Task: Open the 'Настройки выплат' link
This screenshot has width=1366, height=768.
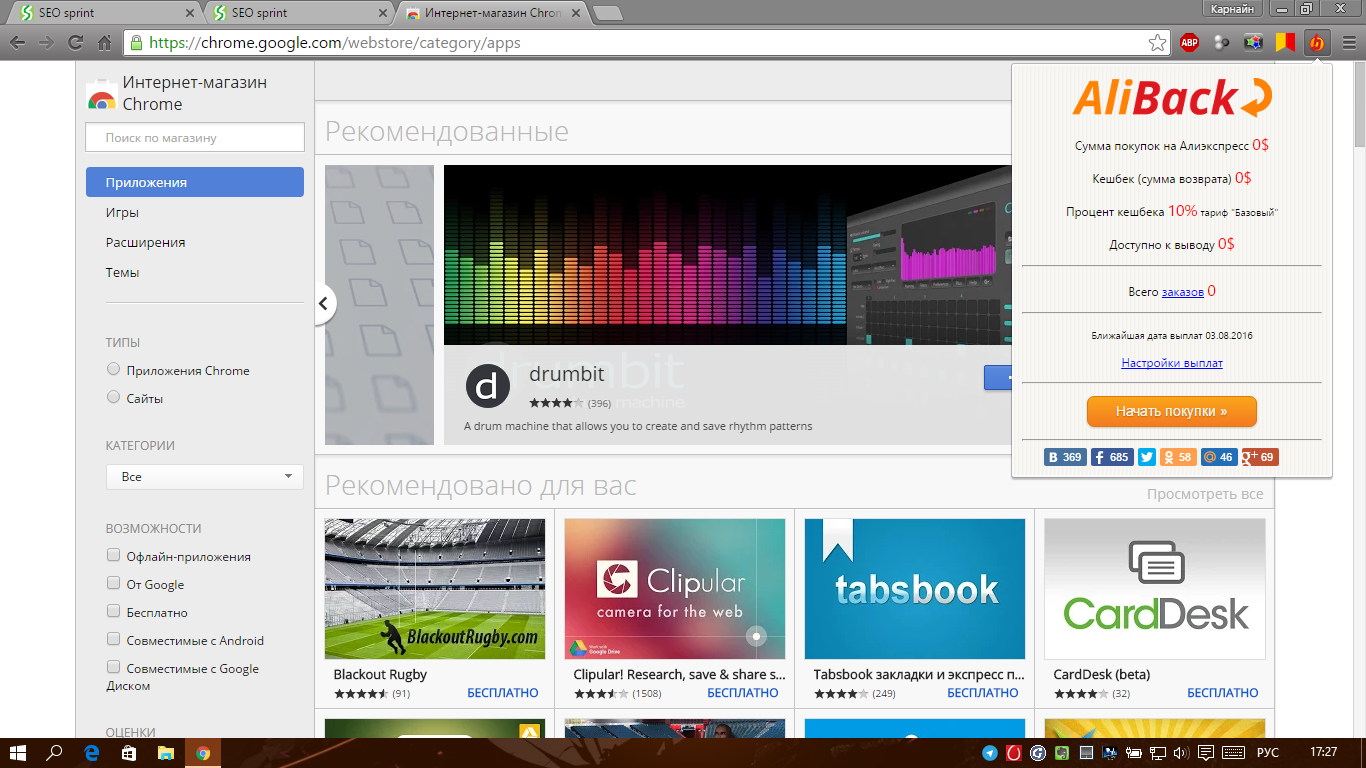Action: point(1172,363)
